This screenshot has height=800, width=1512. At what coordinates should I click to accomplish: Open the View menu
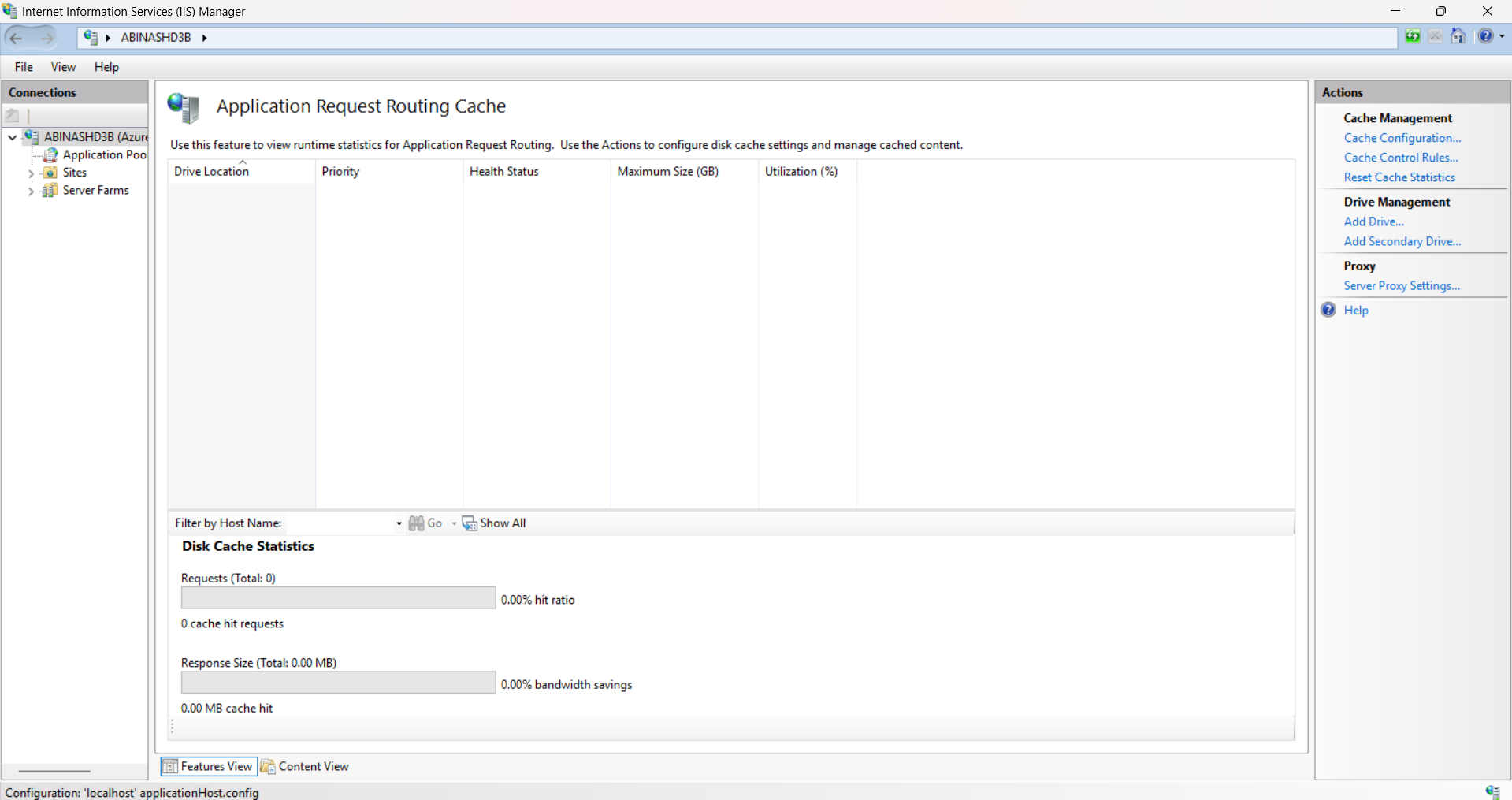point(63,67)
